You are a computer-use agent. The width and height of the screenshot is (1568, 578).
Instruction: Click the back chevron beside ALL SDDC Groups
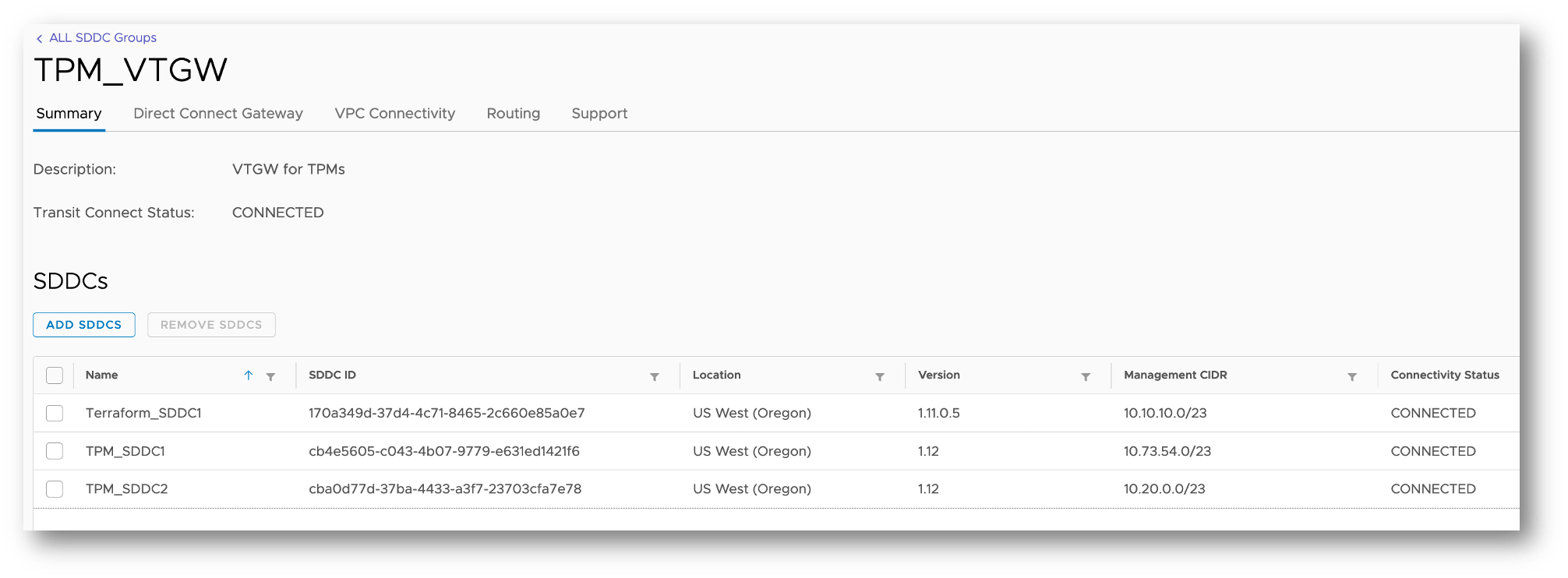[x=39, y=38]
